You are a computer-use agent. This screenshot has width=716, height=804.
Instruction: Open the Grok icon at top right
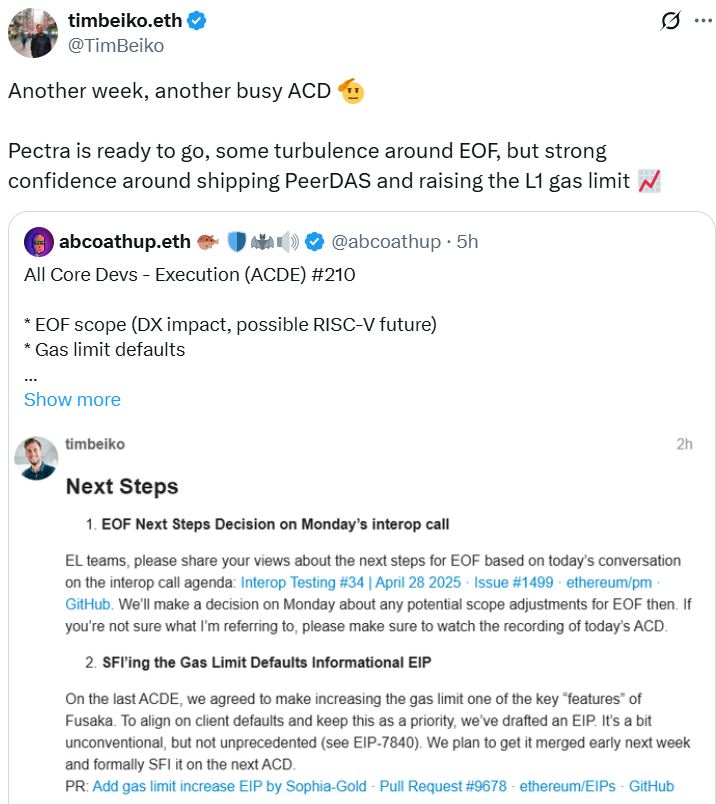pos(672,23)
